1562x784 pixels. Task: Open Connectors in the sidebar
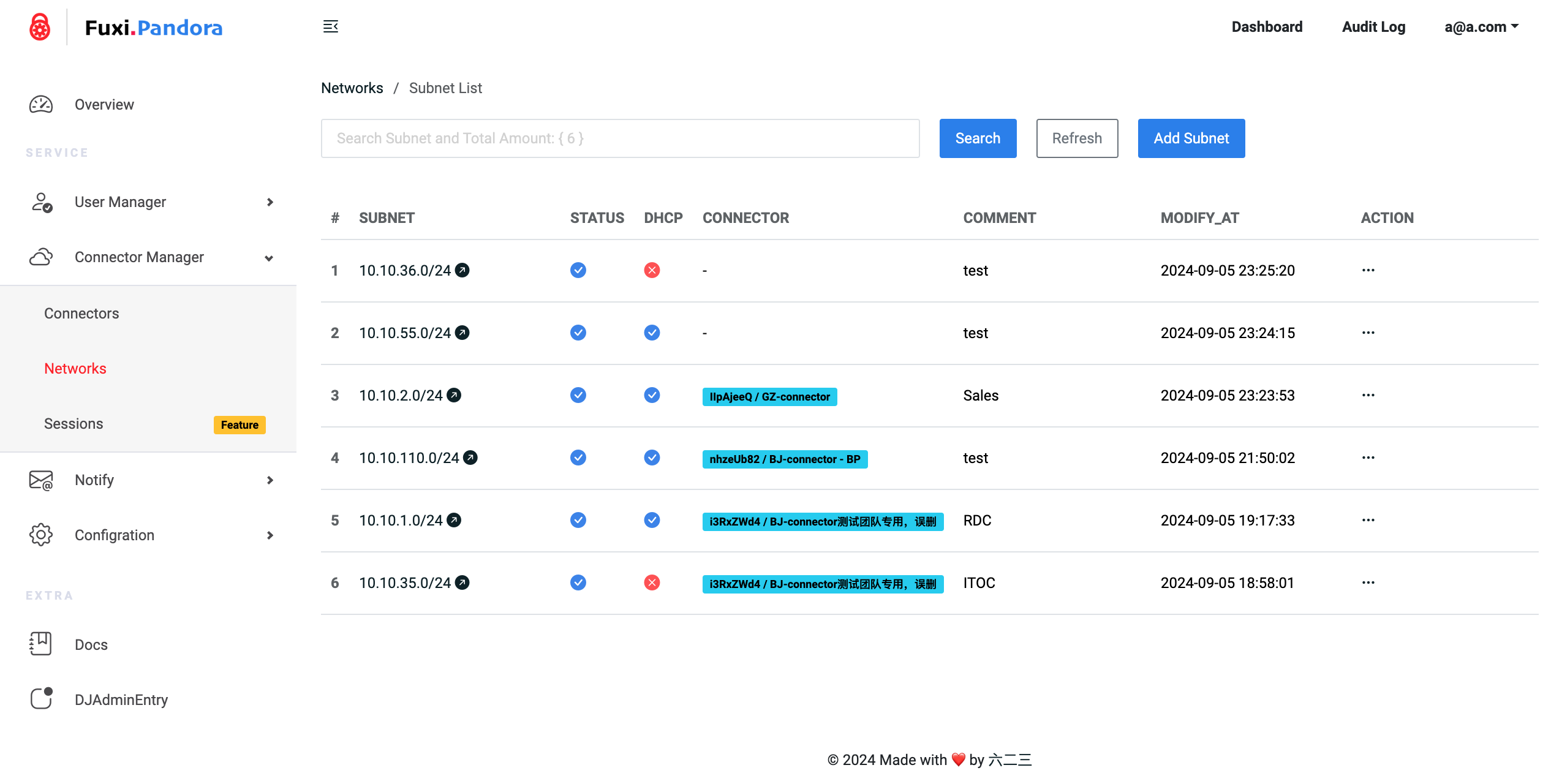pos(81,314)
